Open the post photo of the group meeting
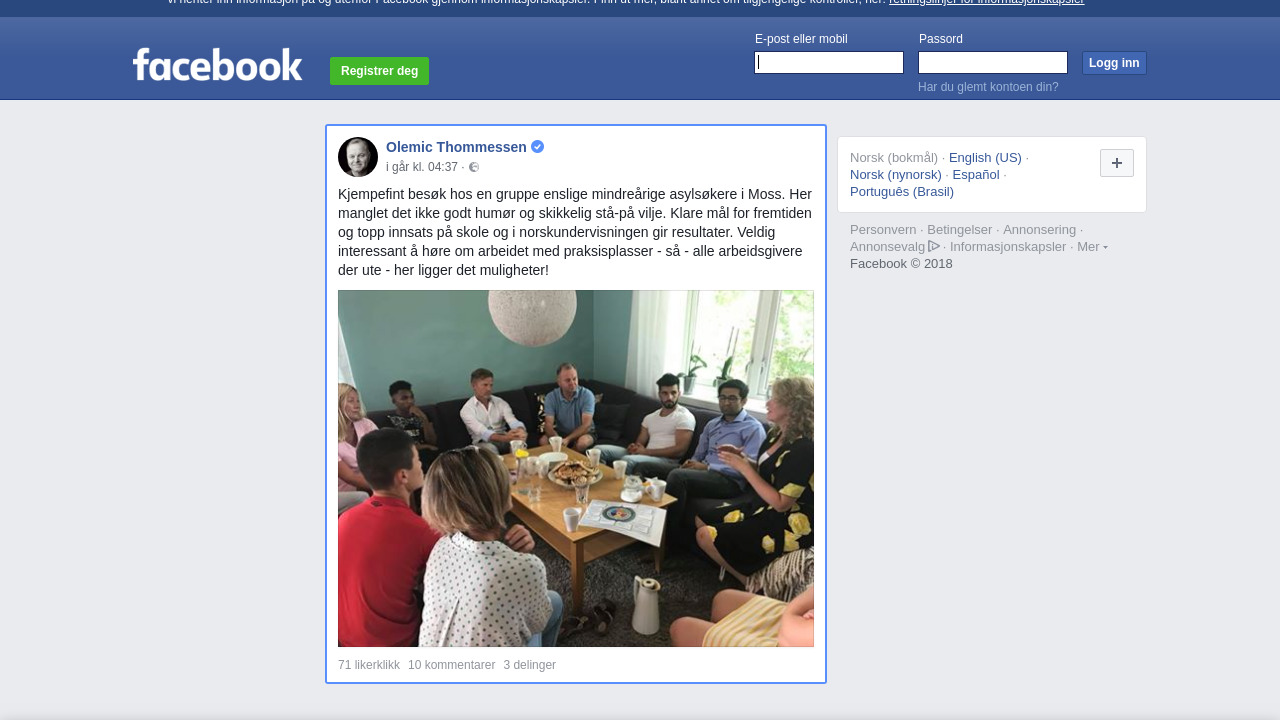 pyautogui.click(x=576, y=468)
